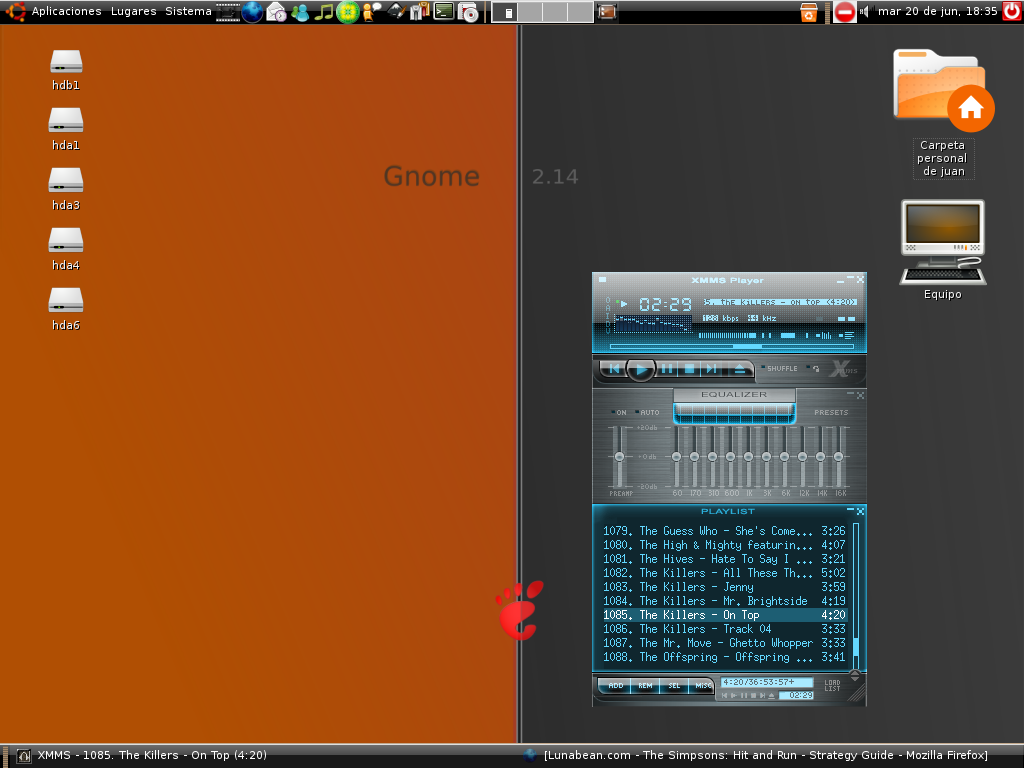Skip to previous track in XMMS
1024x768 pixels.
[x=614, y=369]
